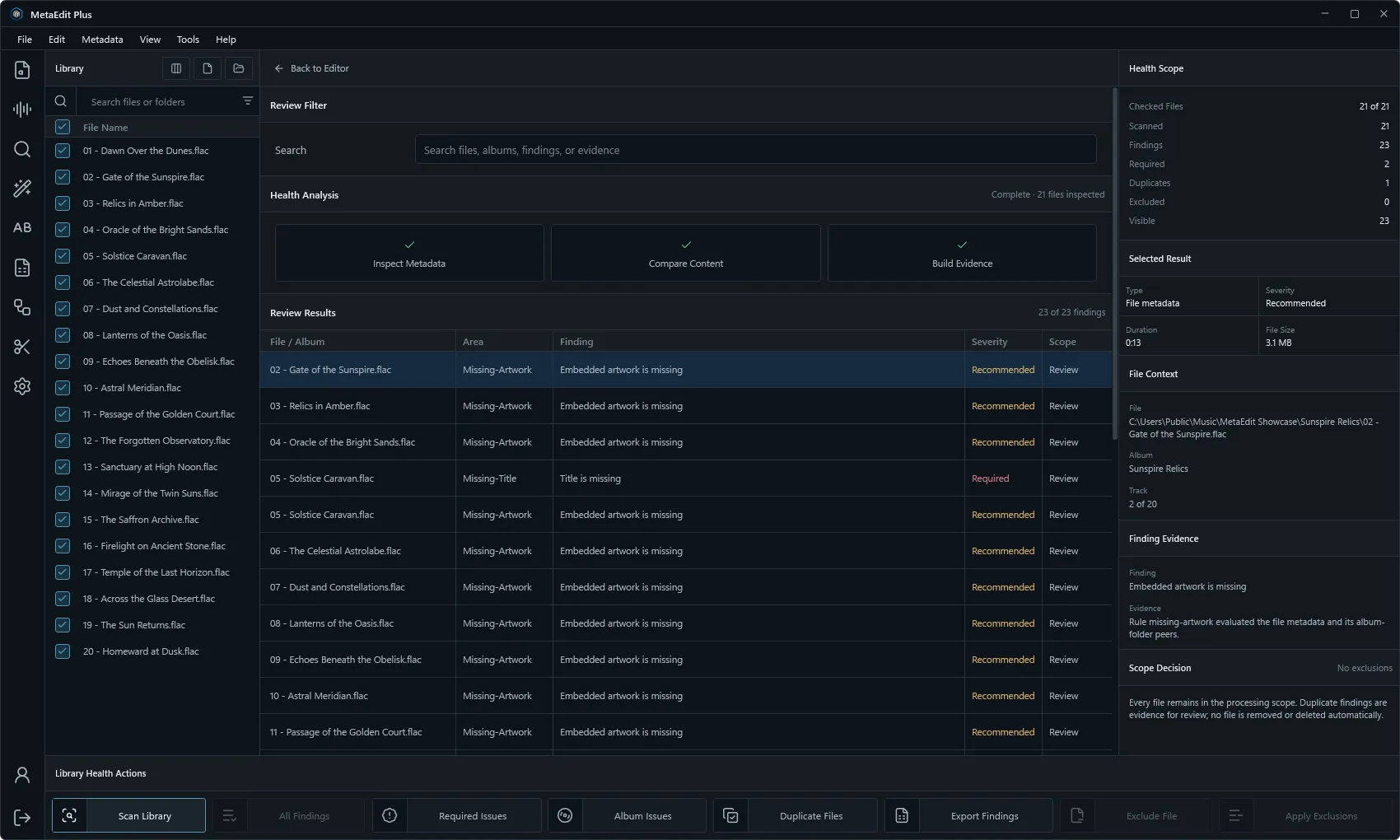1400x840 pixels.
Task: Click the sign-out icon in sidebar
Action: coord(22,817)
